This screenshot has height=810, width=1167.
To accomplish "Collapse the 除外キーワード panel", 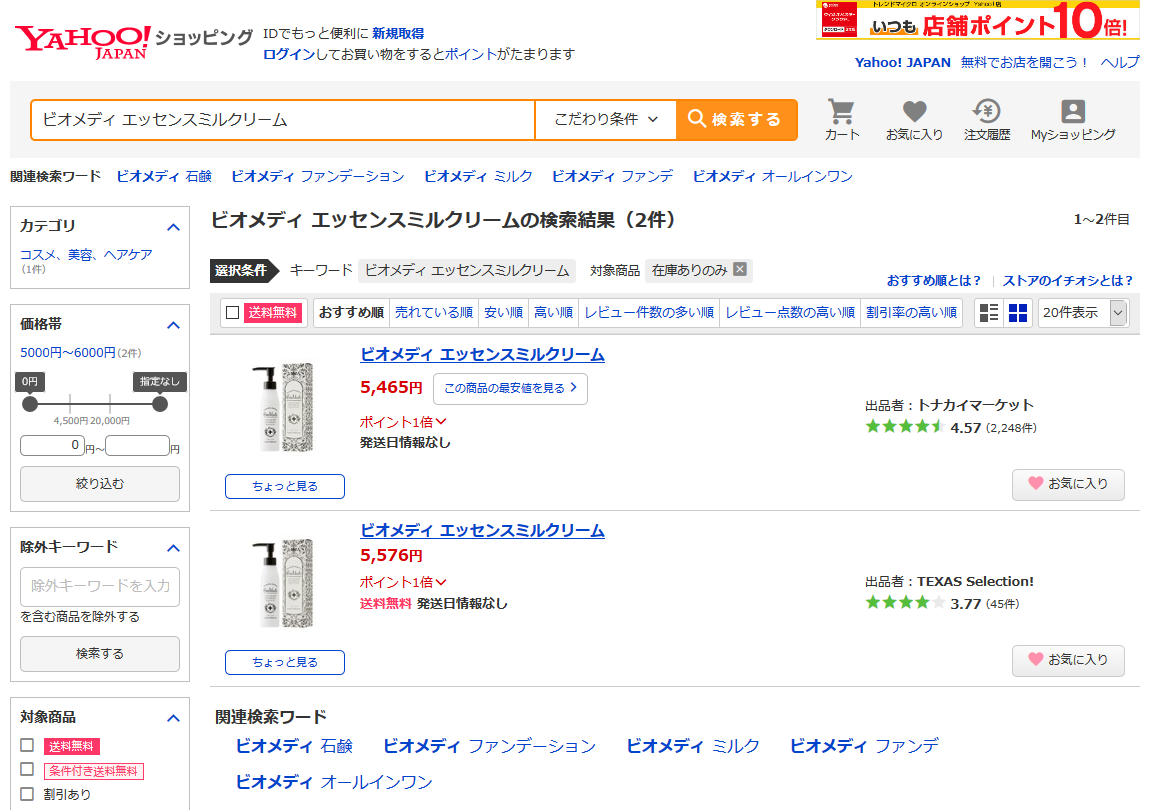I will click(x=173, y=549).
